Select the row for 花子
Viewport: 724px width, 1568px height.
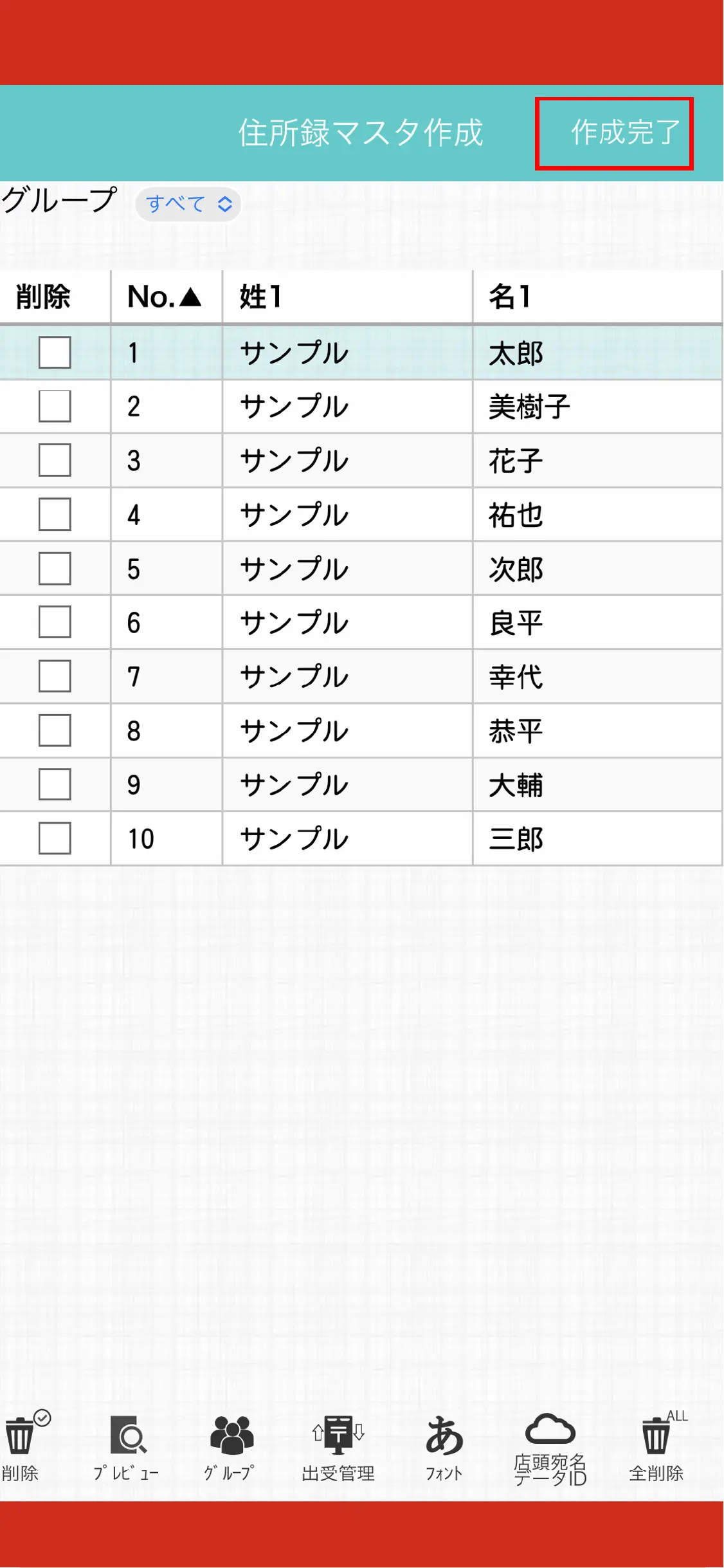[x=516, y=461]
